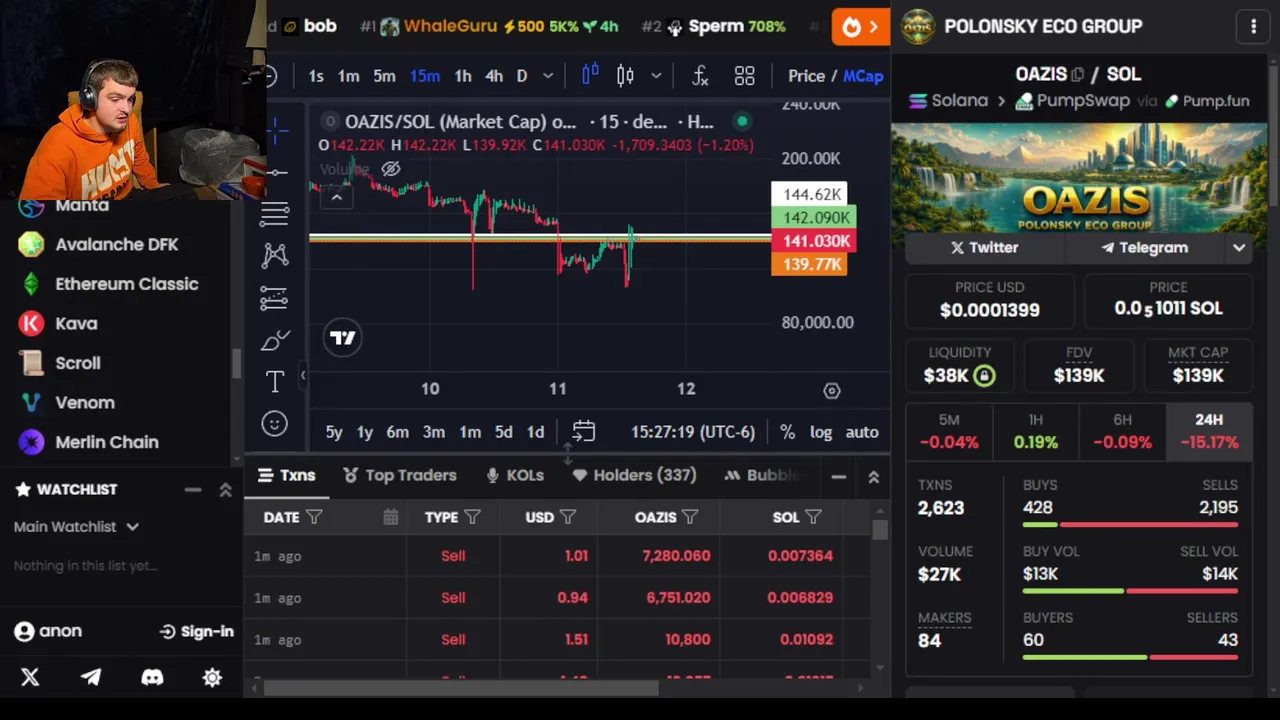Open the OAZIS Twitter link
The height and width of the screenshot is (720, 1280).
tap(984, 248)
